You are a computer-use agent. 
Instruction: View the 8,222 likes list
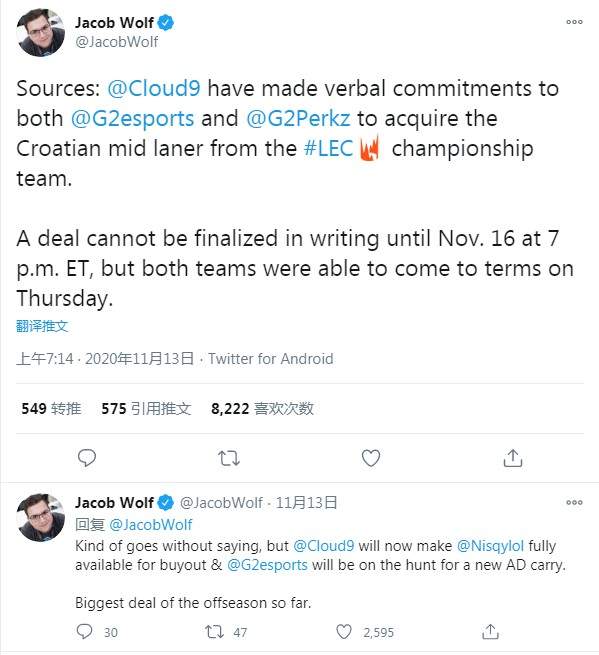[x=262, y=409]
